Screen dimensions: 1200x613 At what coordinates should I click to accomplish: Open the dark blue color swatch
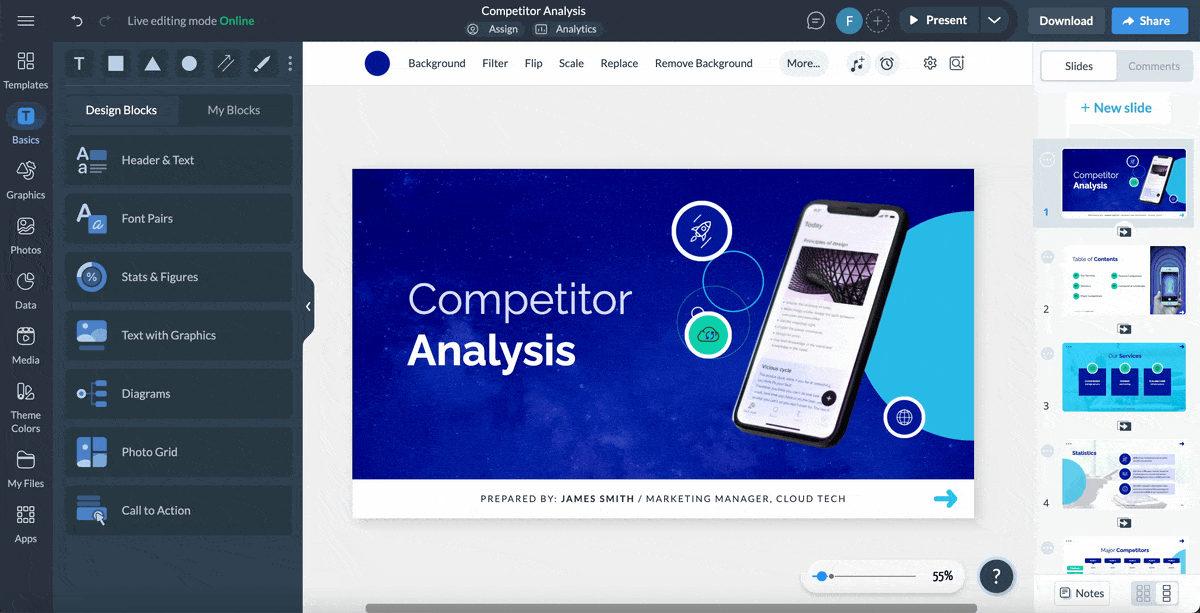[377, 63]
